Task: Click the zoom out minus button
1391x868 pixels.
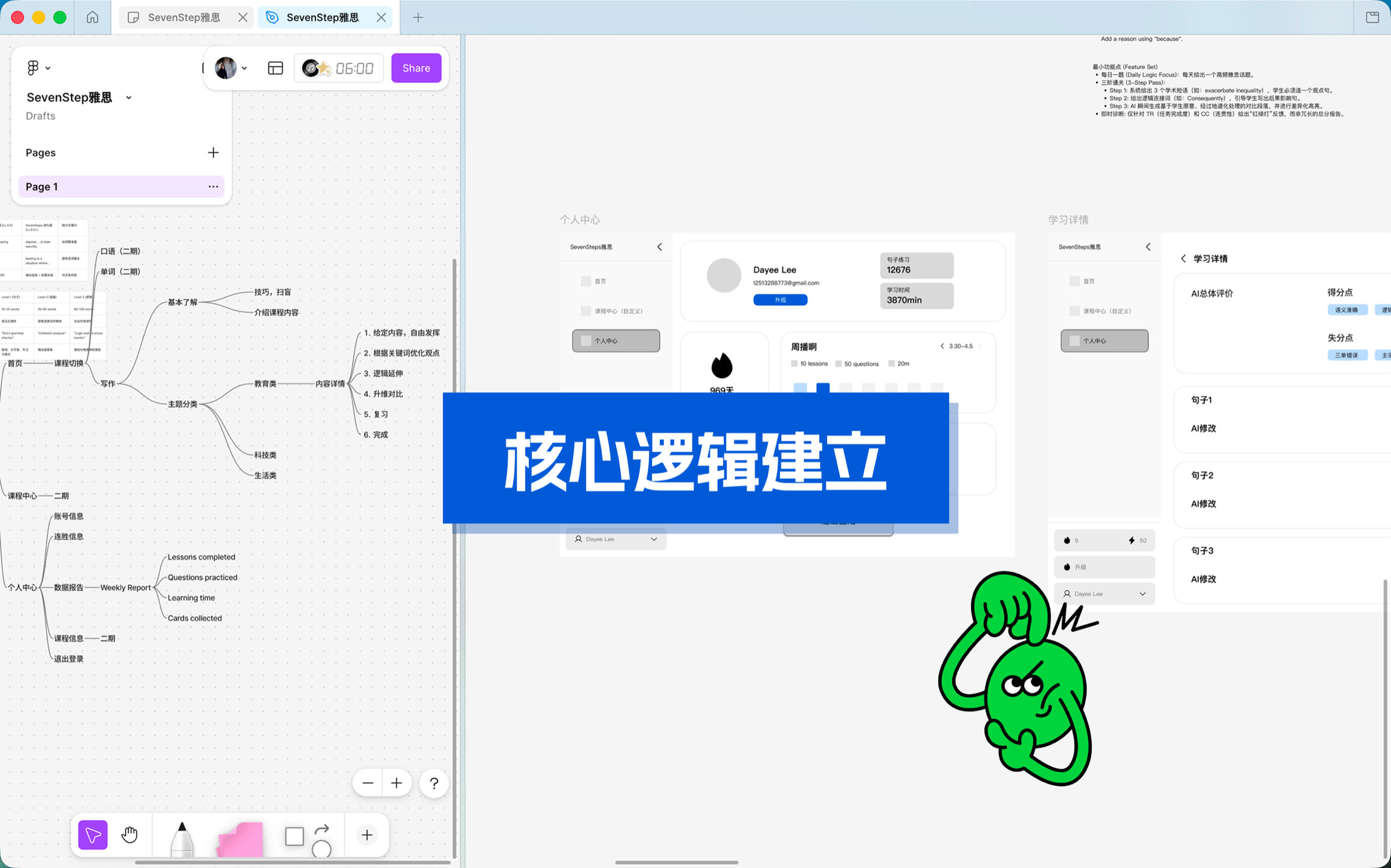Action: point(368,783)
